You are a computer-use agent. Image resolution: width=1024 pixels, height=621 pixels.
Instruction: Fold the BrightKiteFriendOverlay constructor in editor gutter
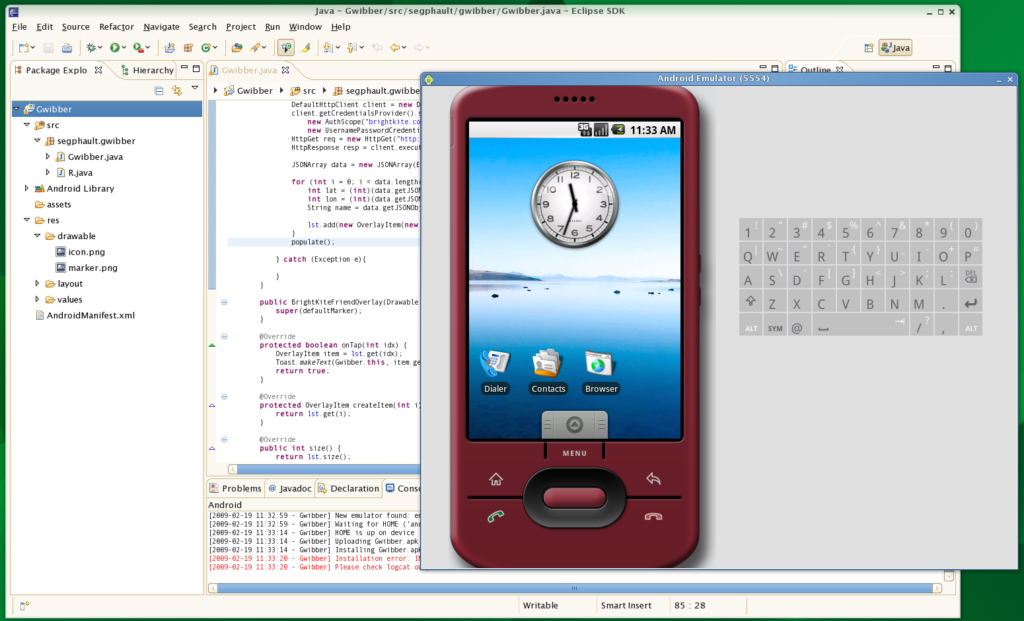pos(224,301)
